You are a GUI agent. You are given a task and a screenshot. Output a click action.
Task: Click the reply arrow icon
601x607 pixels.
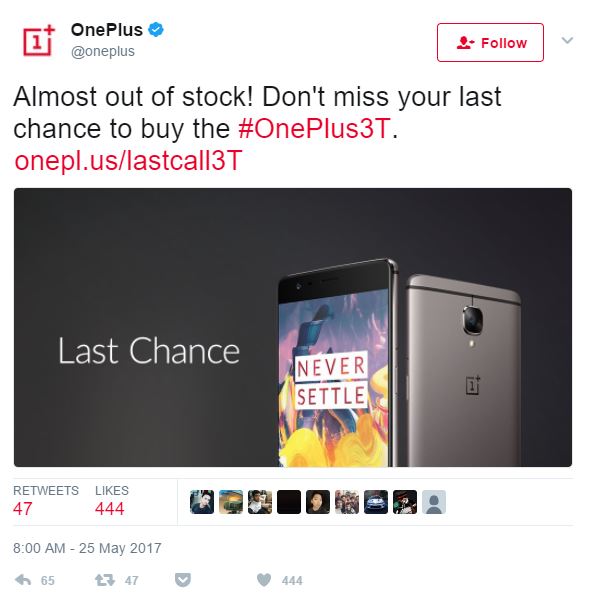point(23,580)
